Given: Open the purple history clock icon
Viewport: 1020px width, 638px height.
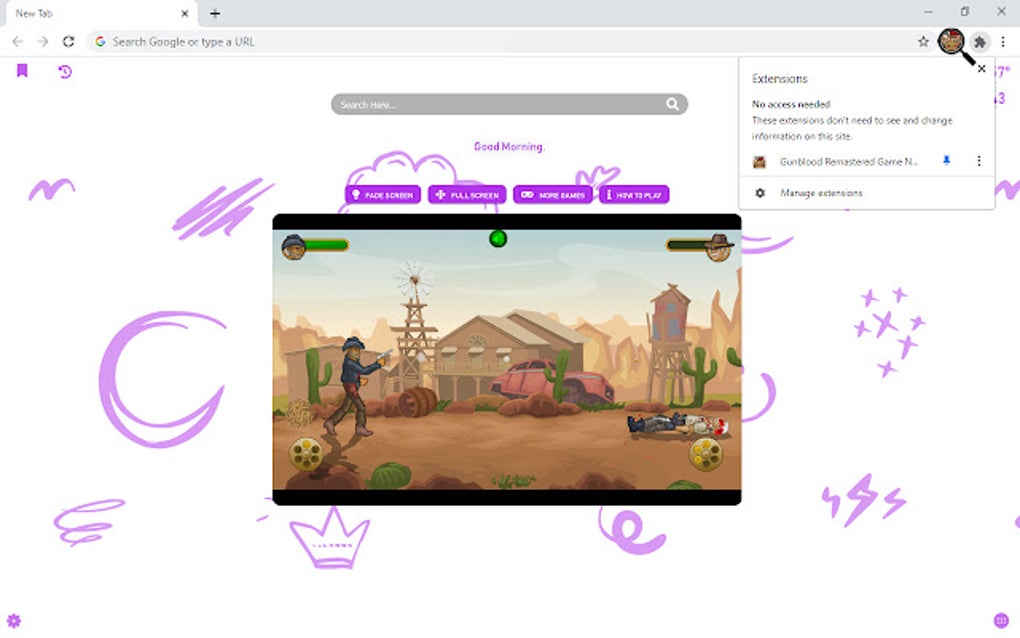Looking at the screenshot, I should point(65,72).
